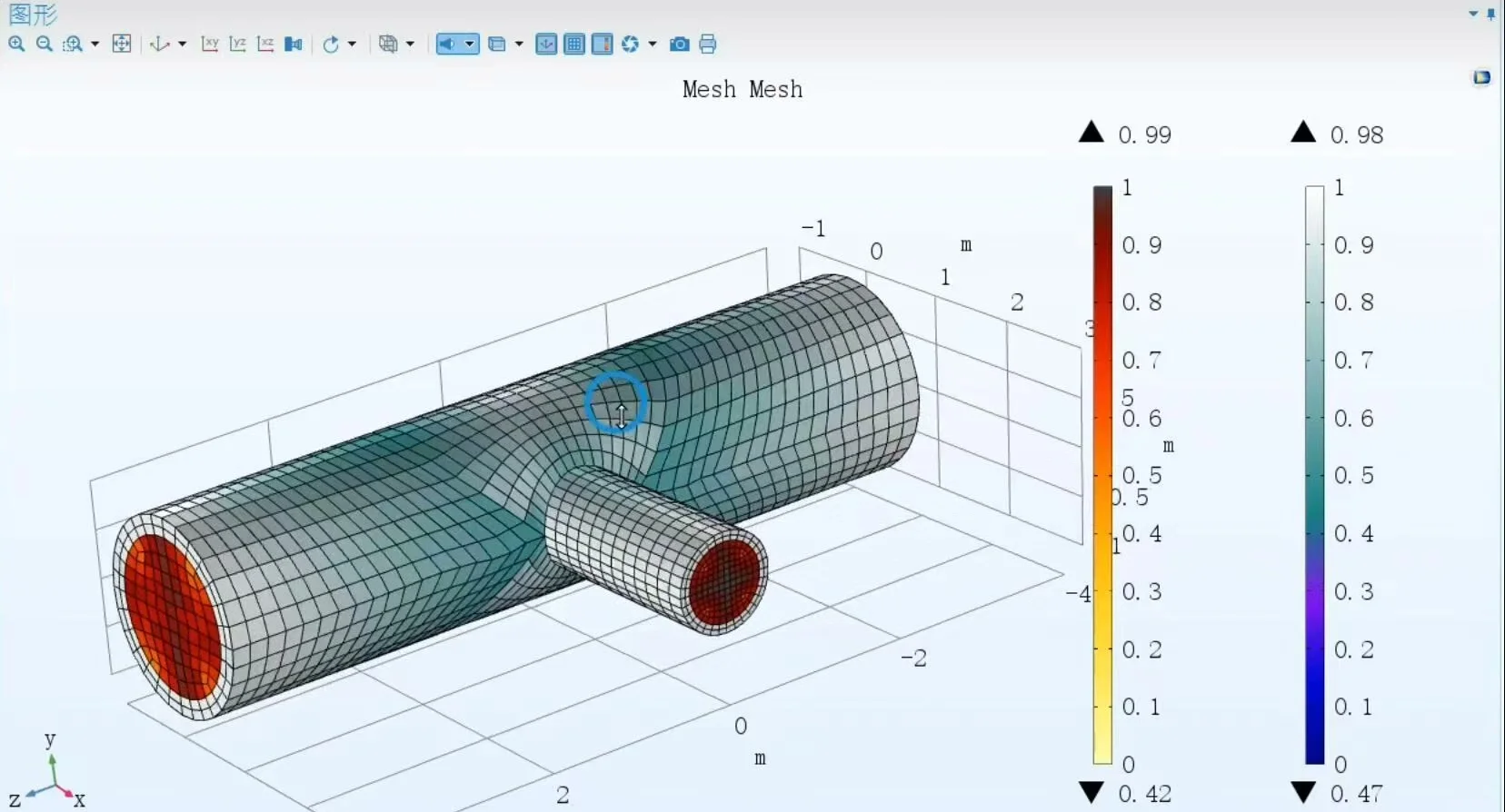Click the Zoom Out magnifier icon
The height and width of the screenshot is (812, 1505).
pos(44,44)
